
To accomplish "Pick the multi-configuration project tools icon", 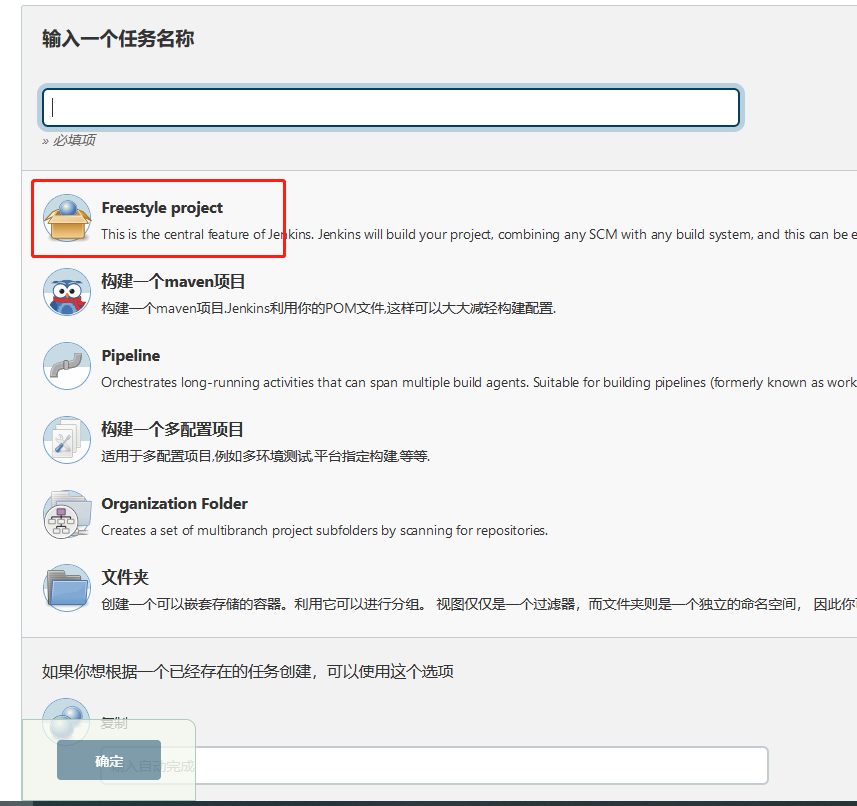I will click(67, 440).
